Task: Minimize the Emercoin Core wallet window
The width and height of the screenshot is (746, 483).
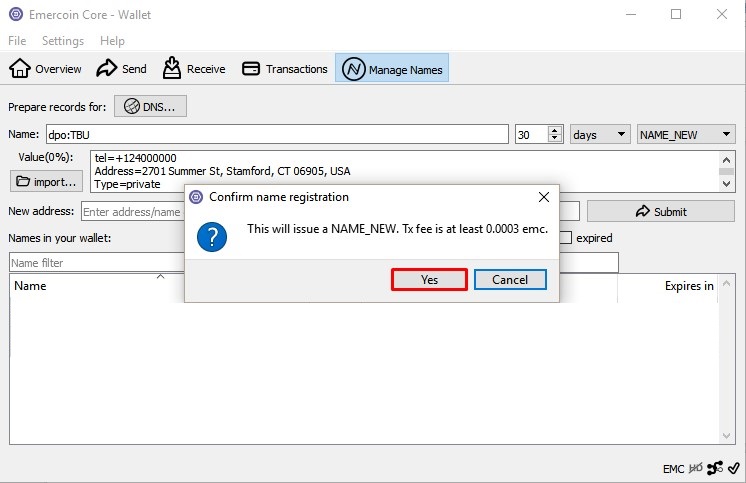Action: 631,14
